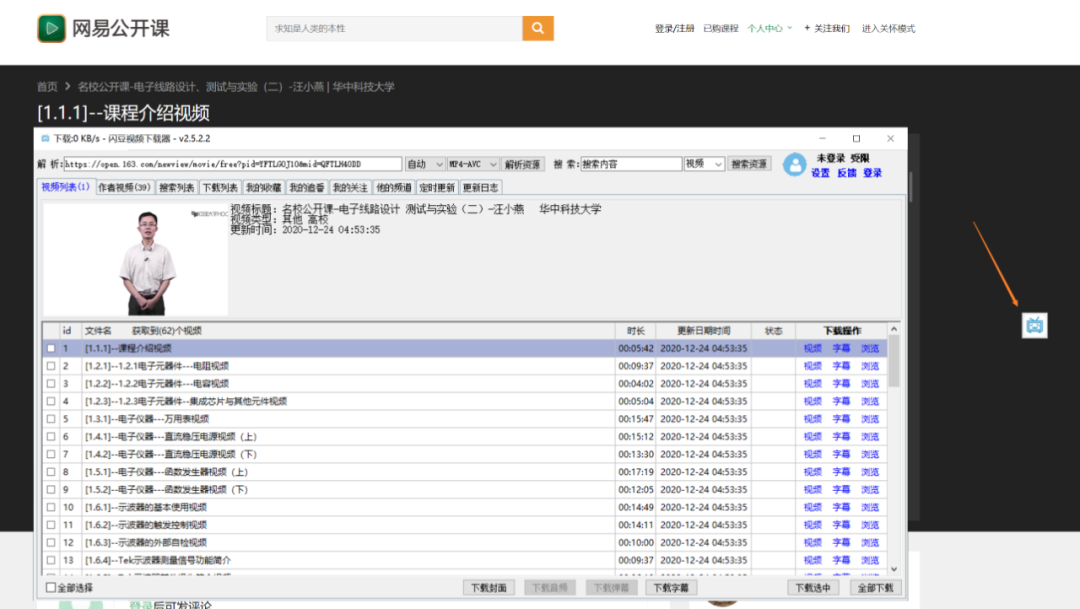
Task: Click 已购课程 on the website header
Action: point(720,28)
